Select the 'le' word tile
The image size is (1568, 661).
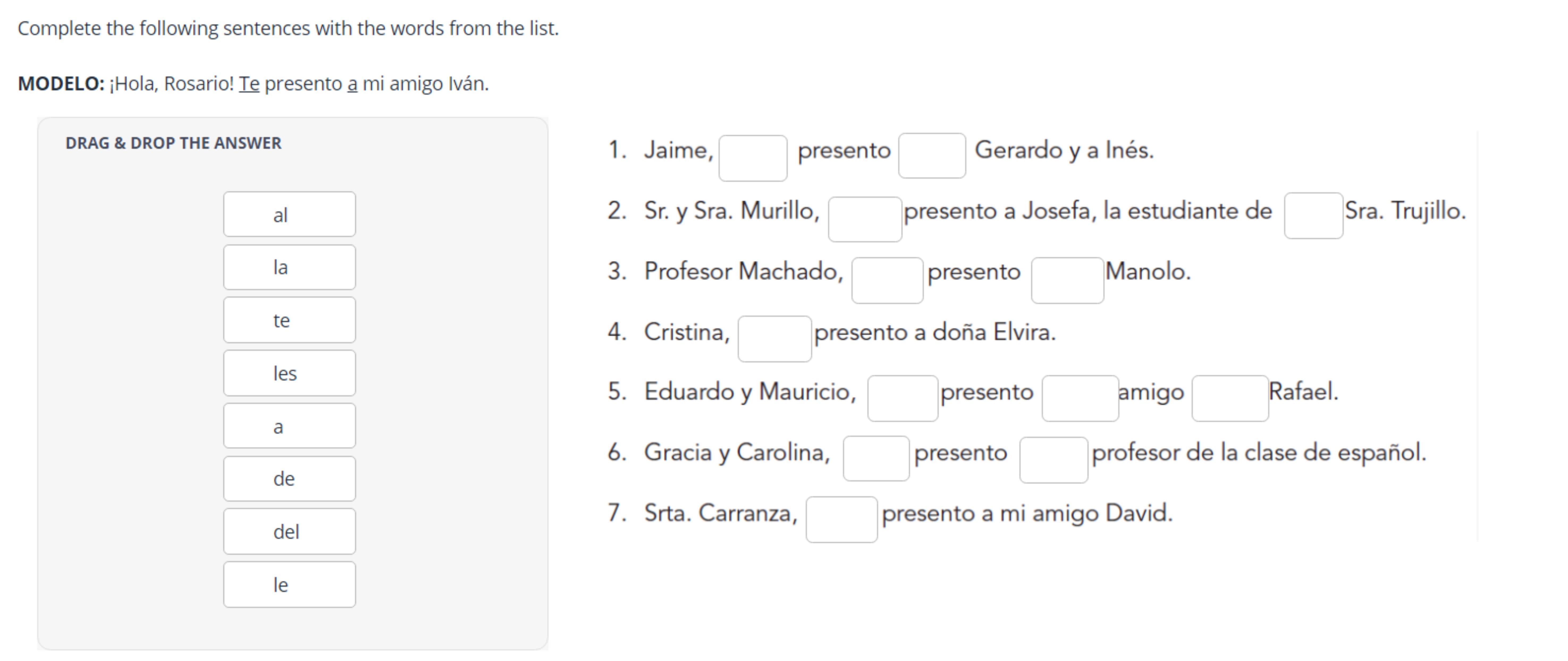click(289, 584)
